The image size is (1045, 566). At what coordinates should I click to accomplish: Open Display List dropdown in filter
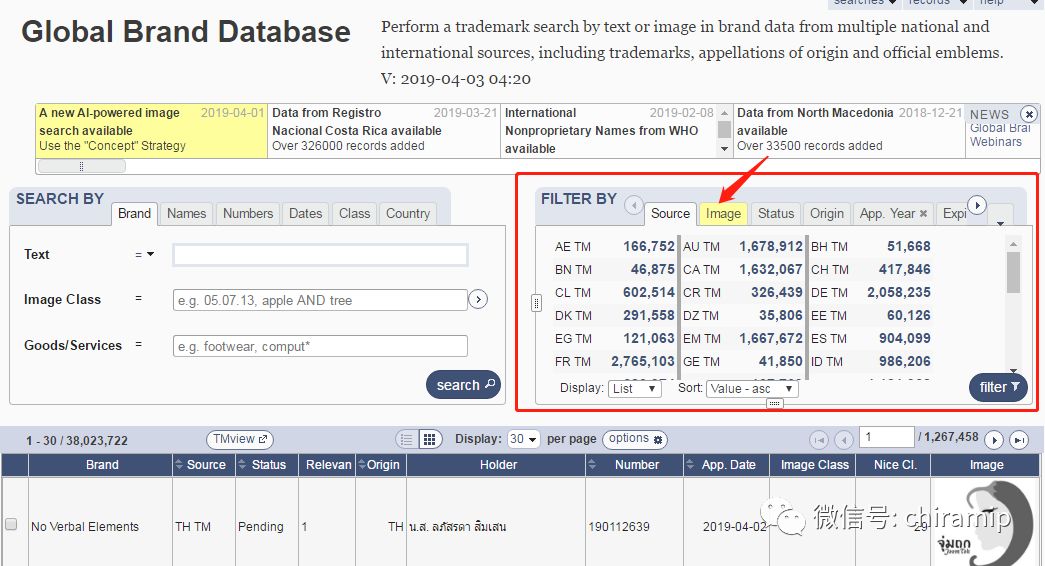pyautogui.click(x=634, y=389)
